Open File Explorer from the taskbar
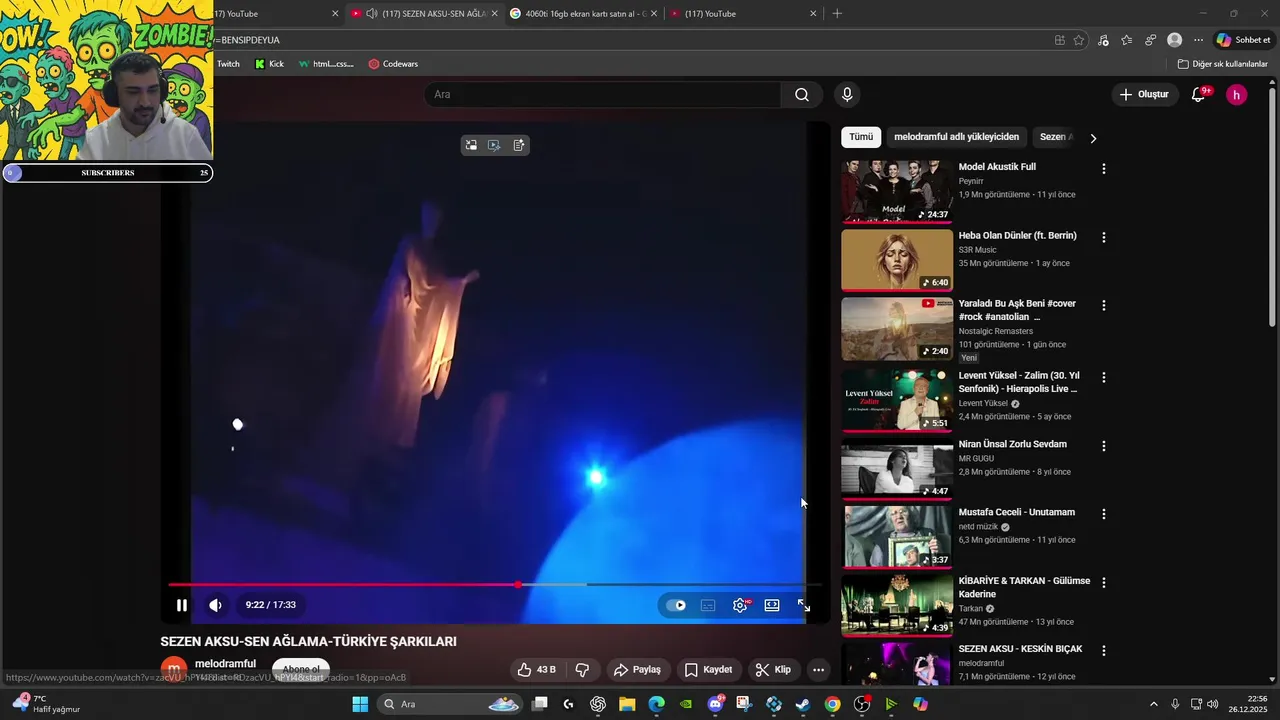Viewport: 1280px width, 720px height. [627, 704]
